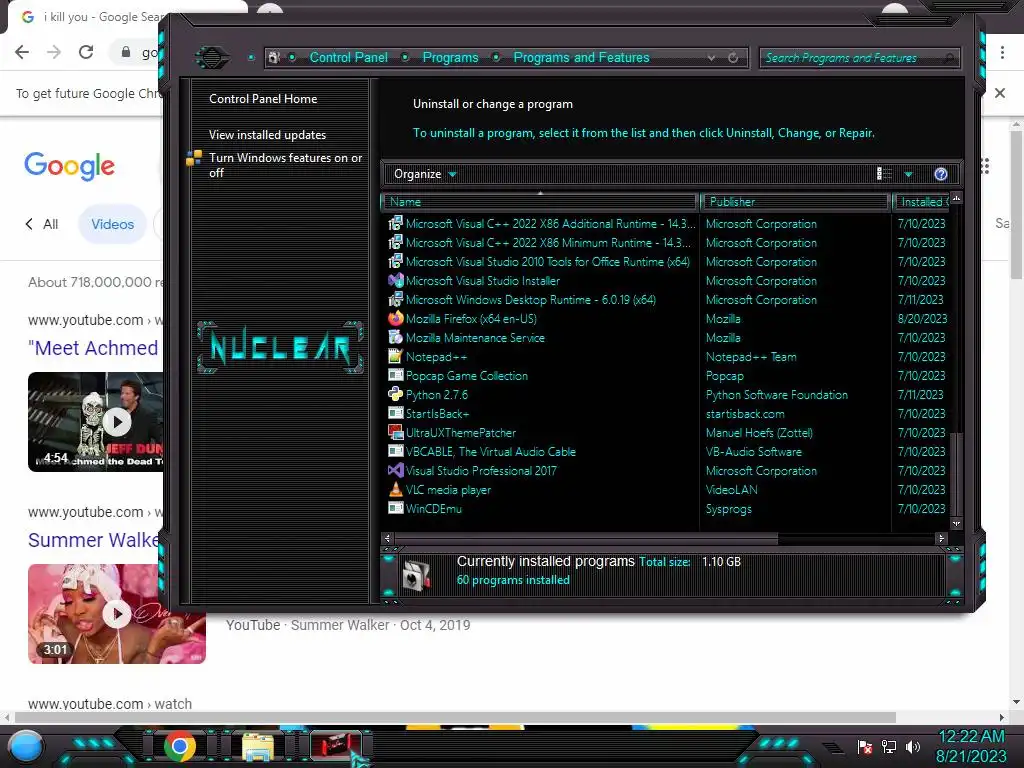Go to Programs breadcrumb
The image size is (1024, 768).
pos(450,57)
